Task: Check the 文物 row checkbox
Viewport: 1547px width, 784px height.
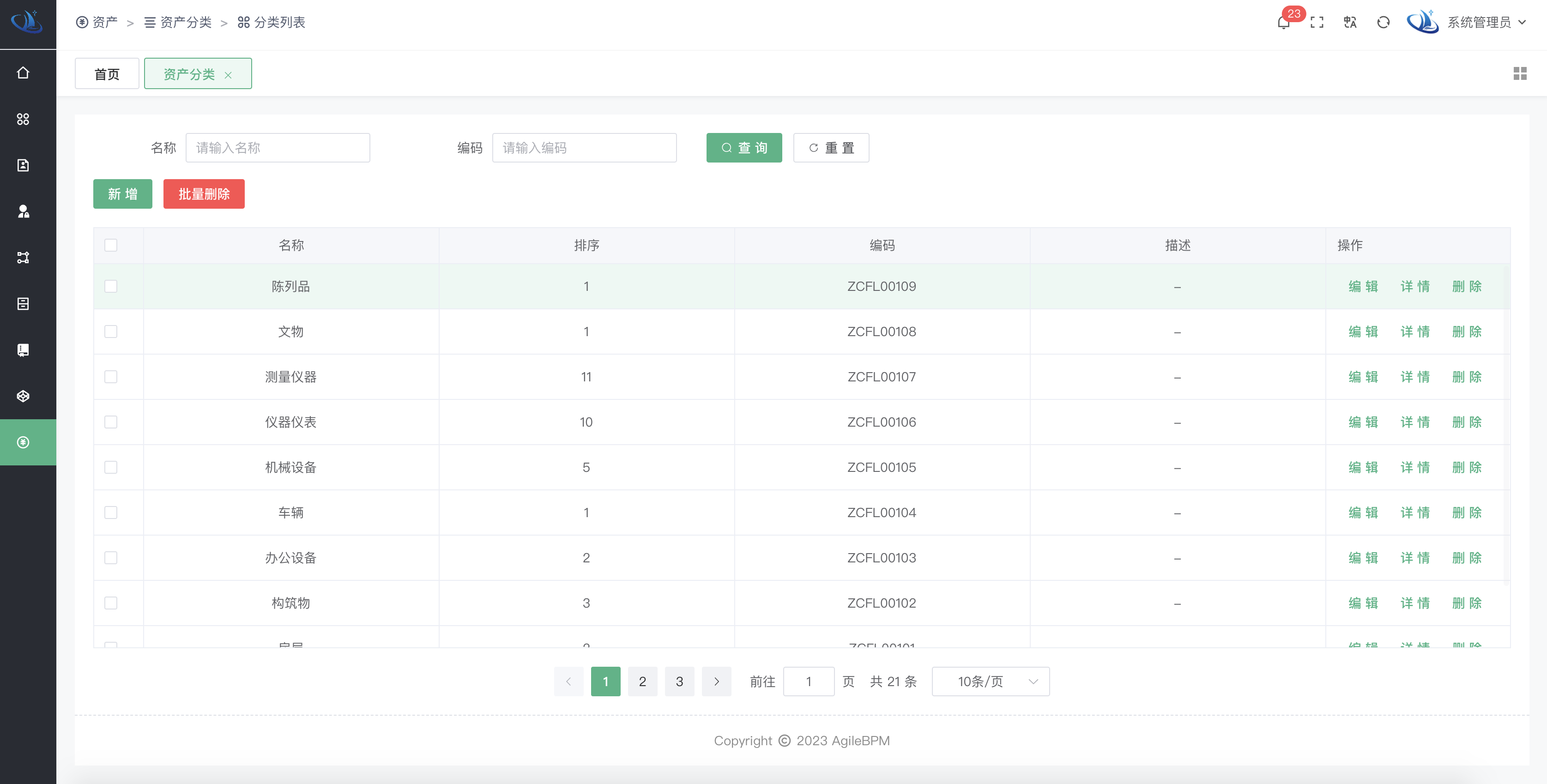Action: (110, 332)
